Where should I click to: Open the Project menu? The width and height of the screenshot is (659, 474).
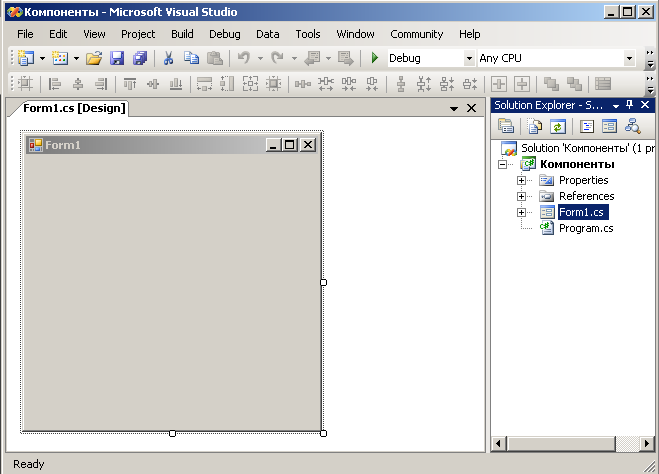138,34
